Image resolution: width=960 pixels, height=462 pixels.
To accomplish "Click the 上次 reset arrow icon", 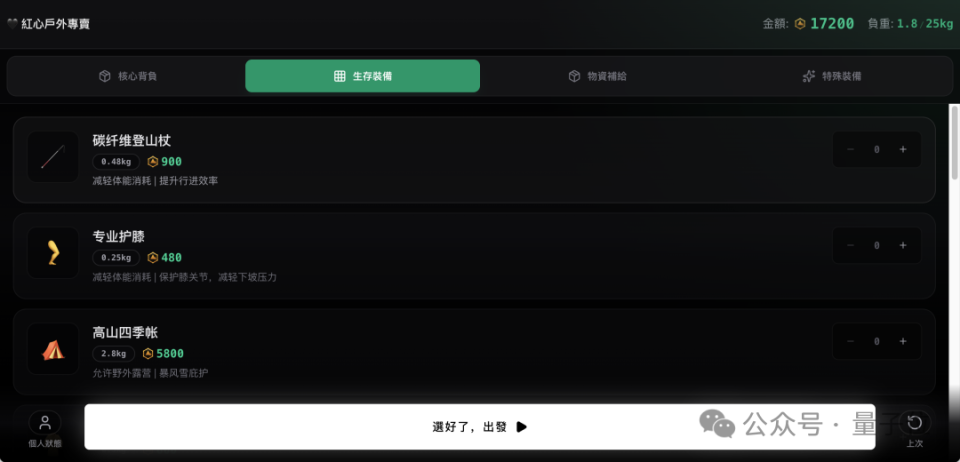I will 915,422.
